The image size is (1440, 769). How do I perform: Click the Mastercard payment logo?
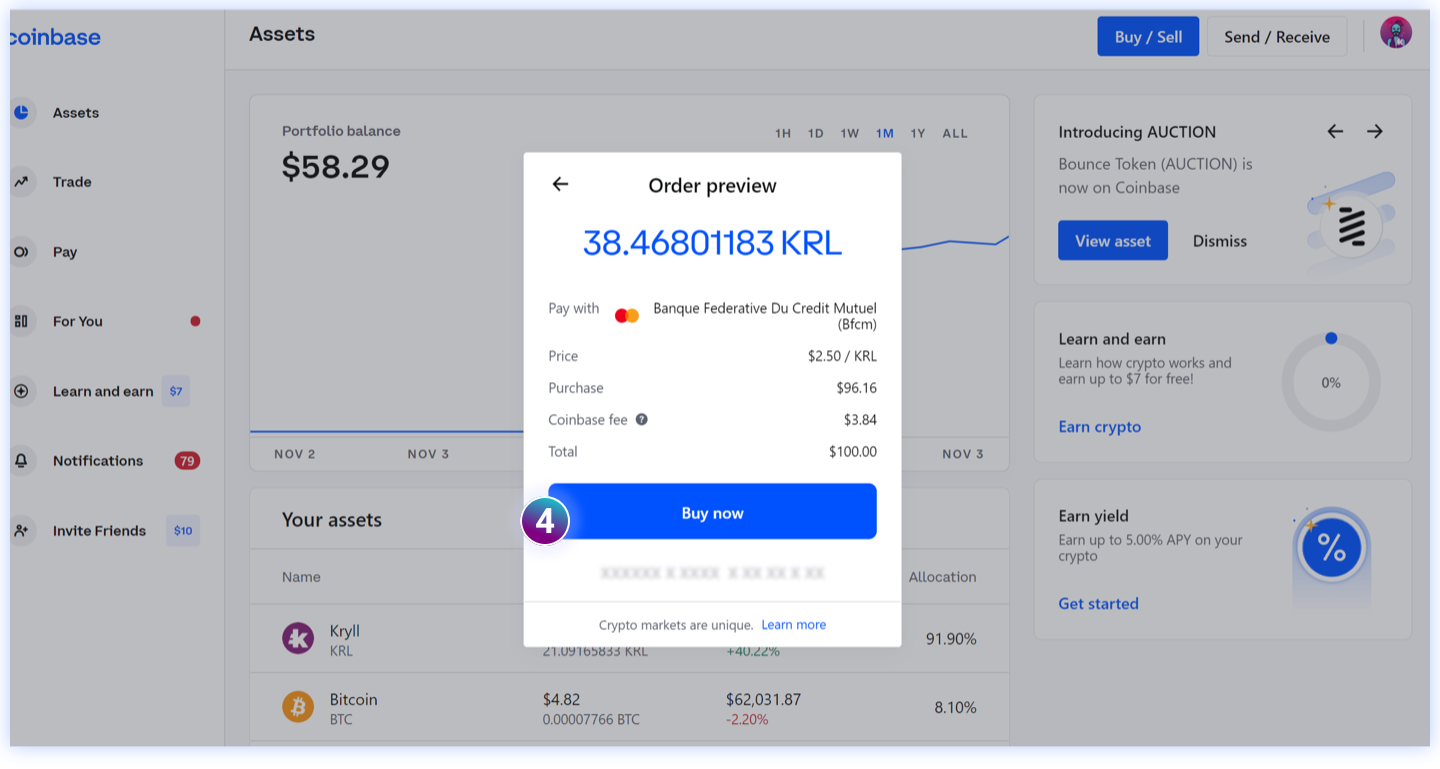click(627, 316)
